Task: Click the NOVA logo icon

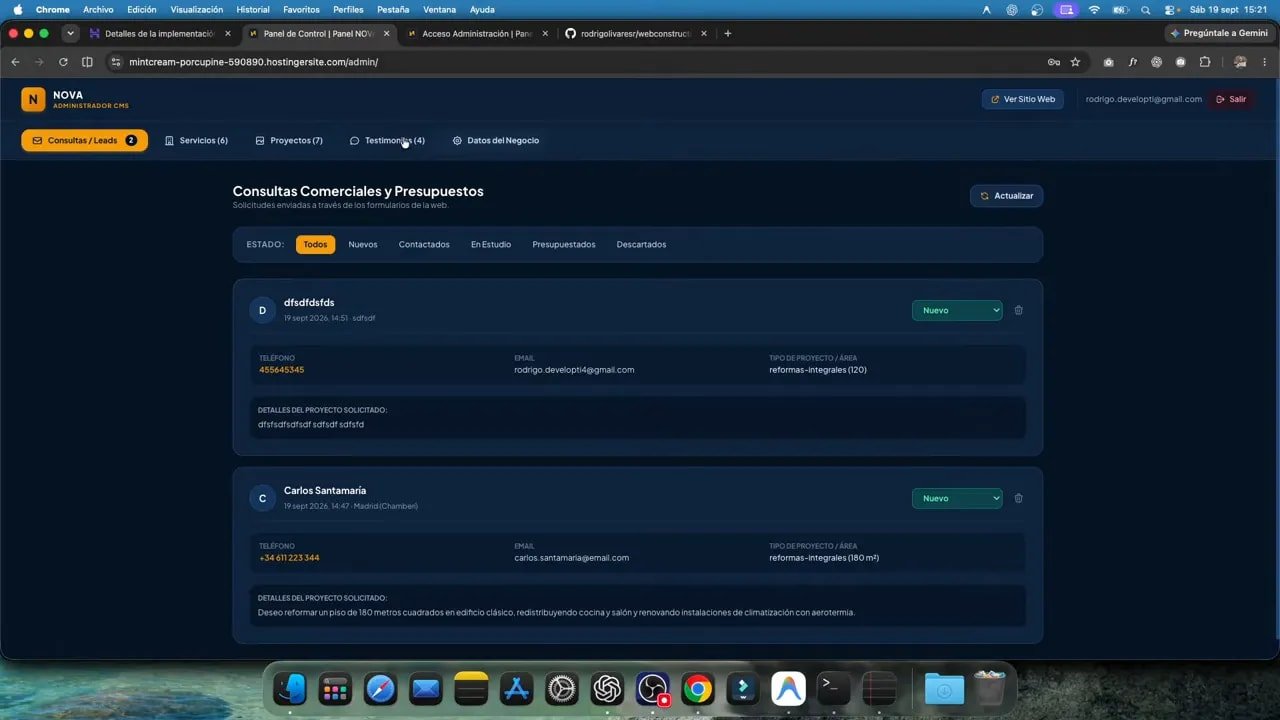Action: click(33, 99)
